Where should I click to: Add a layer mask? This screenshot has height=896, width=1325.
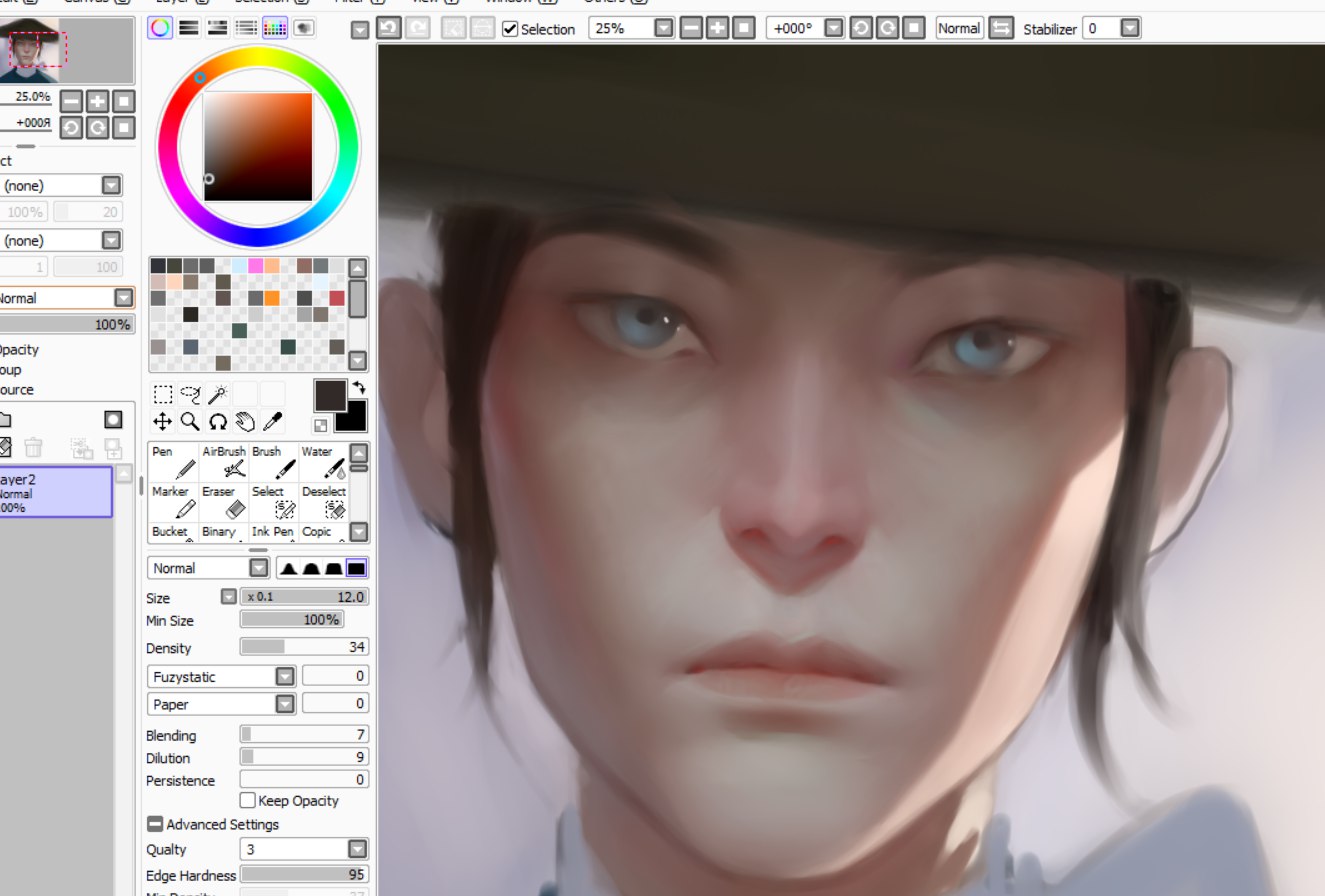click(113, 420)
